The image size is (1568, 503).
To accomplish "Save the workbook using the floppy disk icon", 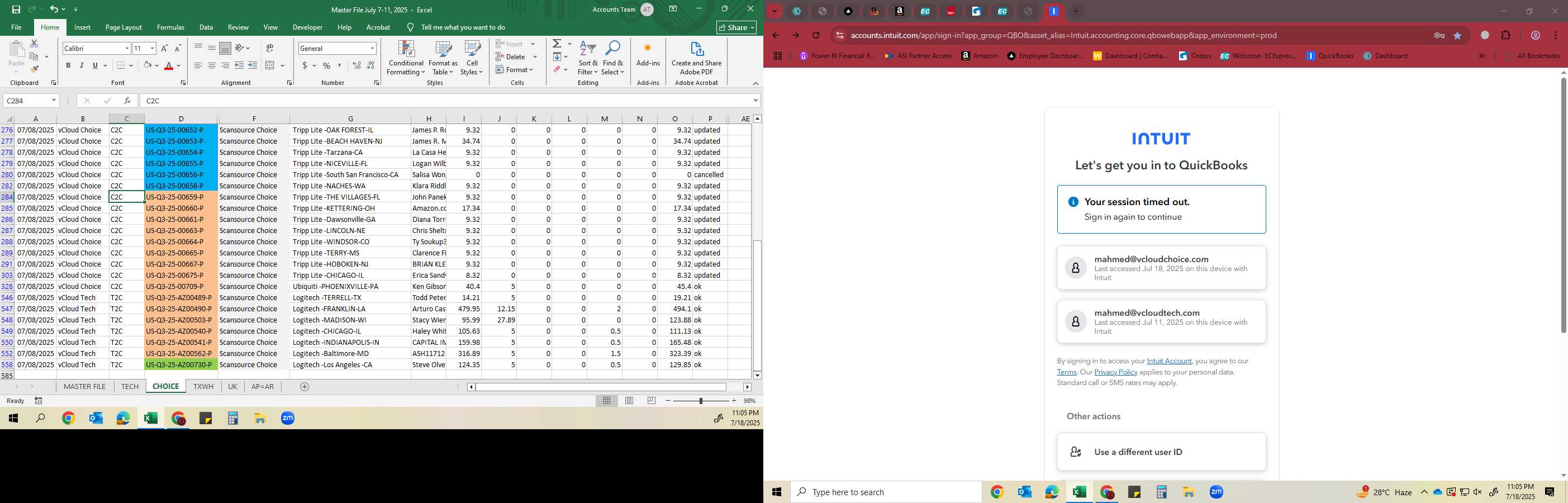I will 16,9.
